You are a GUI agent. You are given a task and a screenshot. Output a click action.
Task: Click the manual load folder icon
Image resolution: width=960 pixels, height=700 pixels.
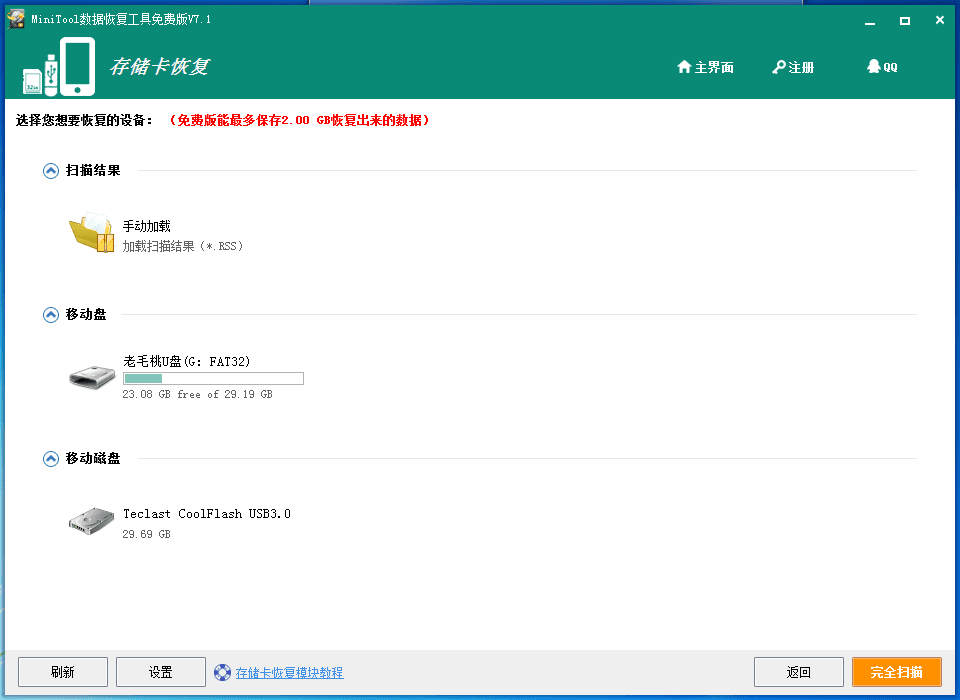pyautogui.click(x=91, y=235)
